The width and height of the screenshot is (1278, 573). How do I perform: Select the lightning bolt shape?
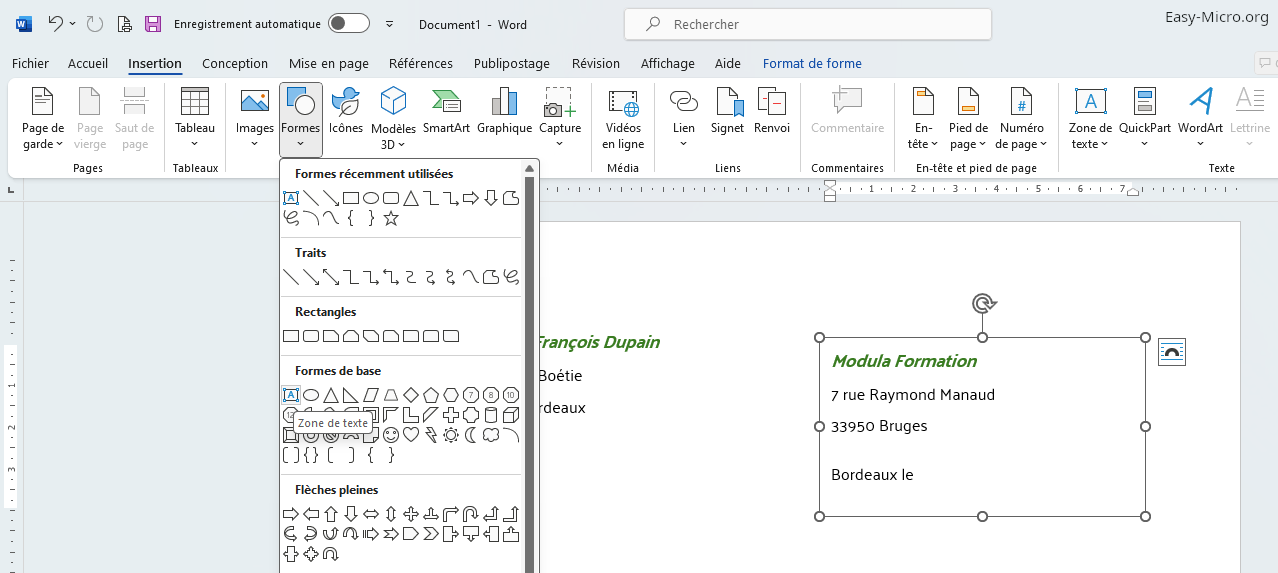click(x=431, y=435)
